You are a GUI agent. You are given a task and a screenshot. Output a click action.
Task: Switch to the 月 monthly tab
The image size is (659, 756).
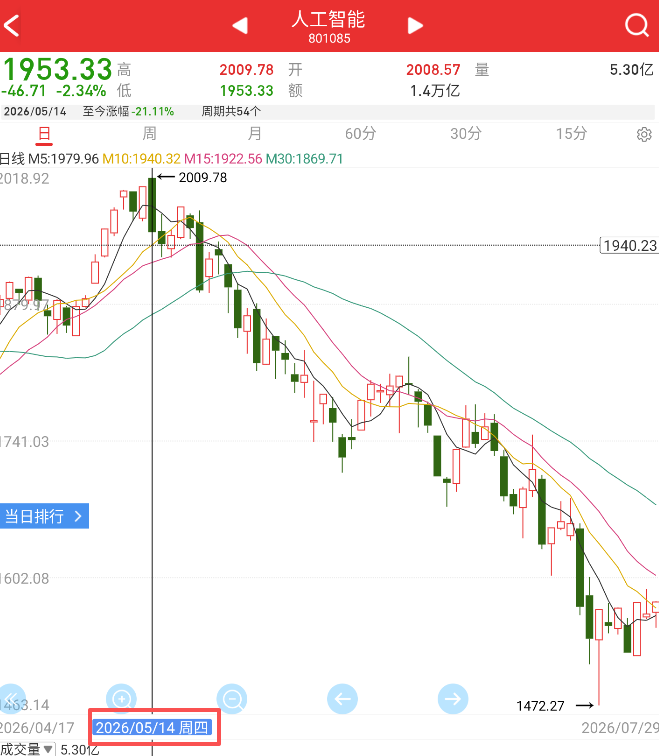[x=255, y=134]
